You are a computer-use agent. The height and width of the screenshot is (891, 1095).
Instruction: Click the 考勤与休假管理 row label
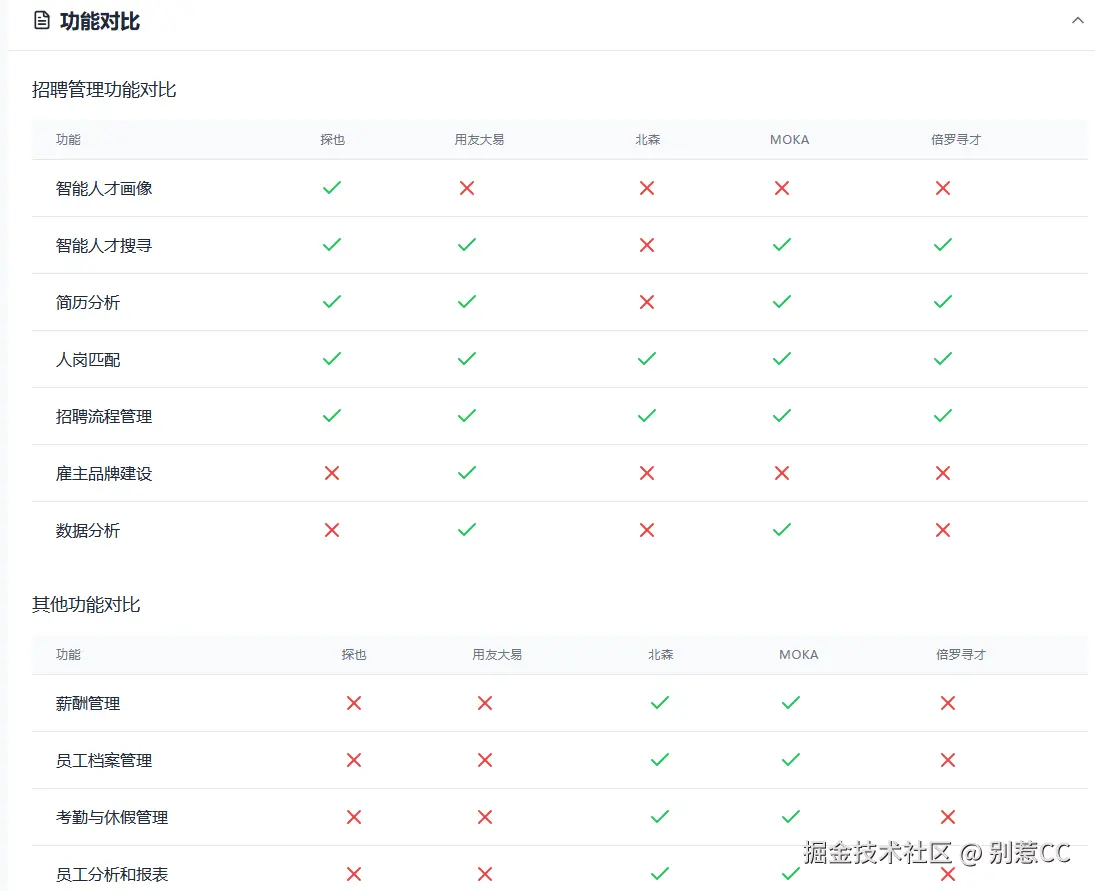coord(112,818)
